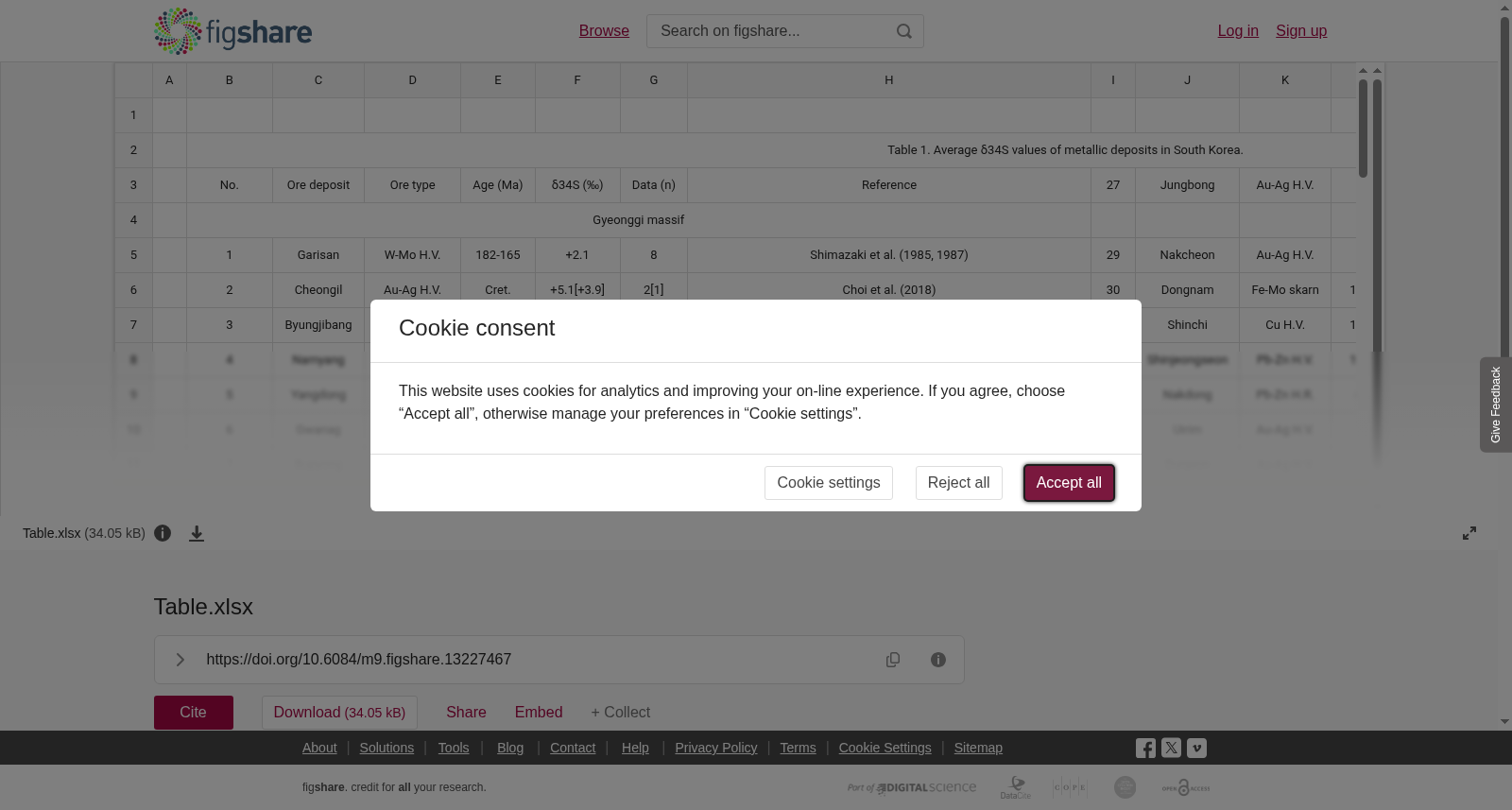Download file using the arrow icon
The image size is (1512, 810).
[197, 533]
